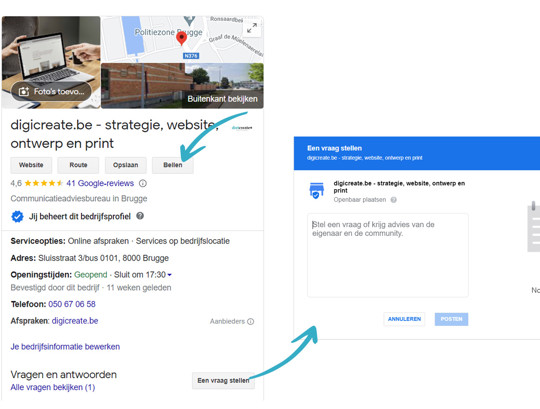The image size is (540, 409).
Task: Expand the opening hours dropdown arrow
Action: pyautogui.click(x=169, y=275)
